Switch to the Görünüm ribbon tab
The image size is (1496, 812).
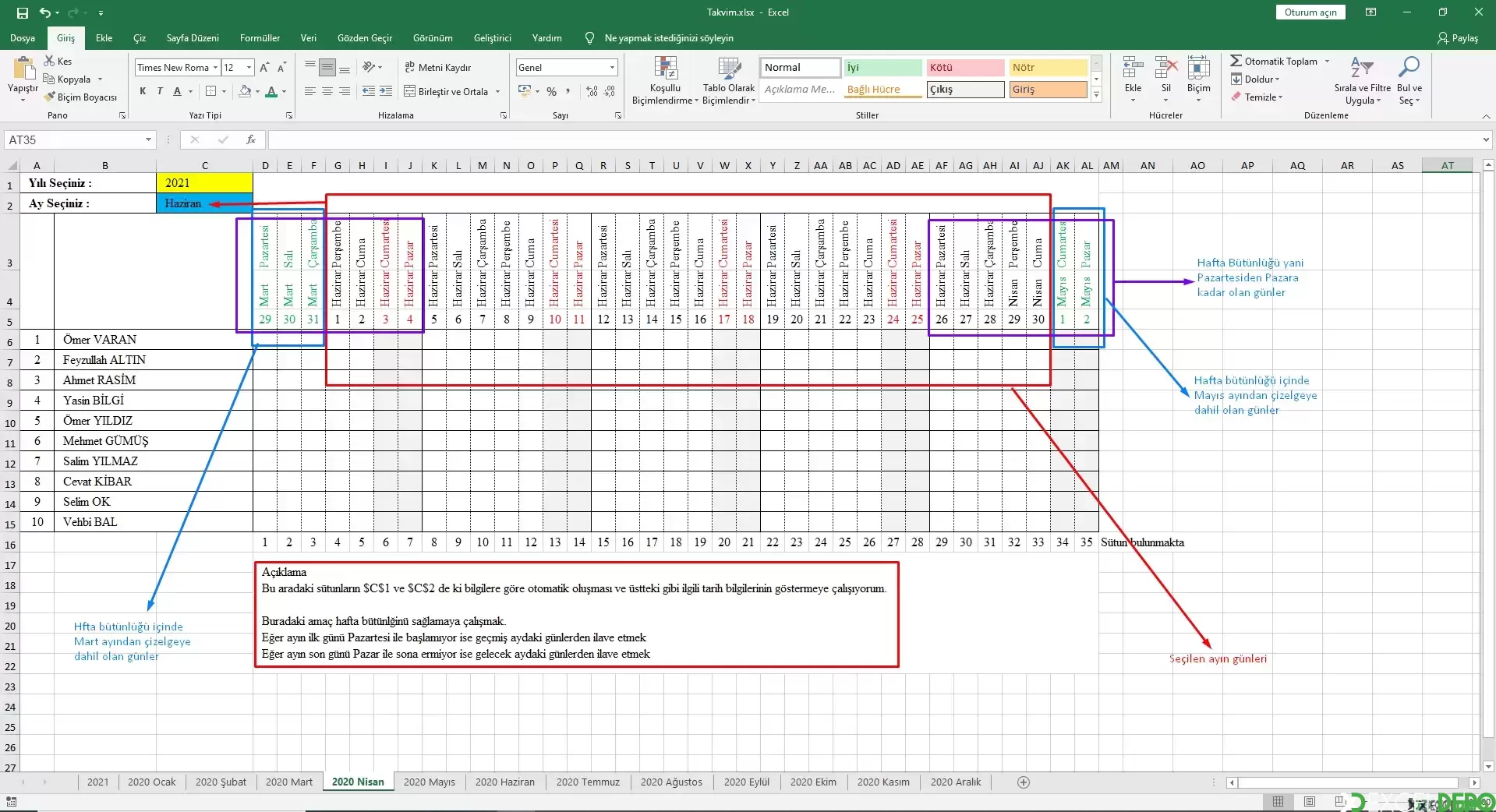(x=433, y=38)
